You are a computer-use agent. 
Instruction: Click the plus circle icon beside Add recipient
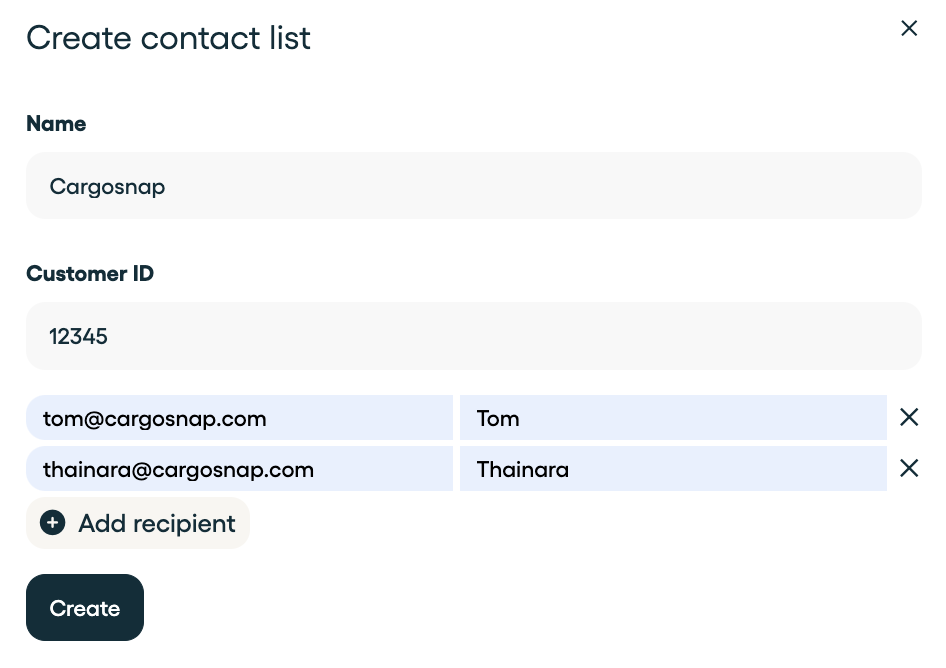[x=52, y=523]
